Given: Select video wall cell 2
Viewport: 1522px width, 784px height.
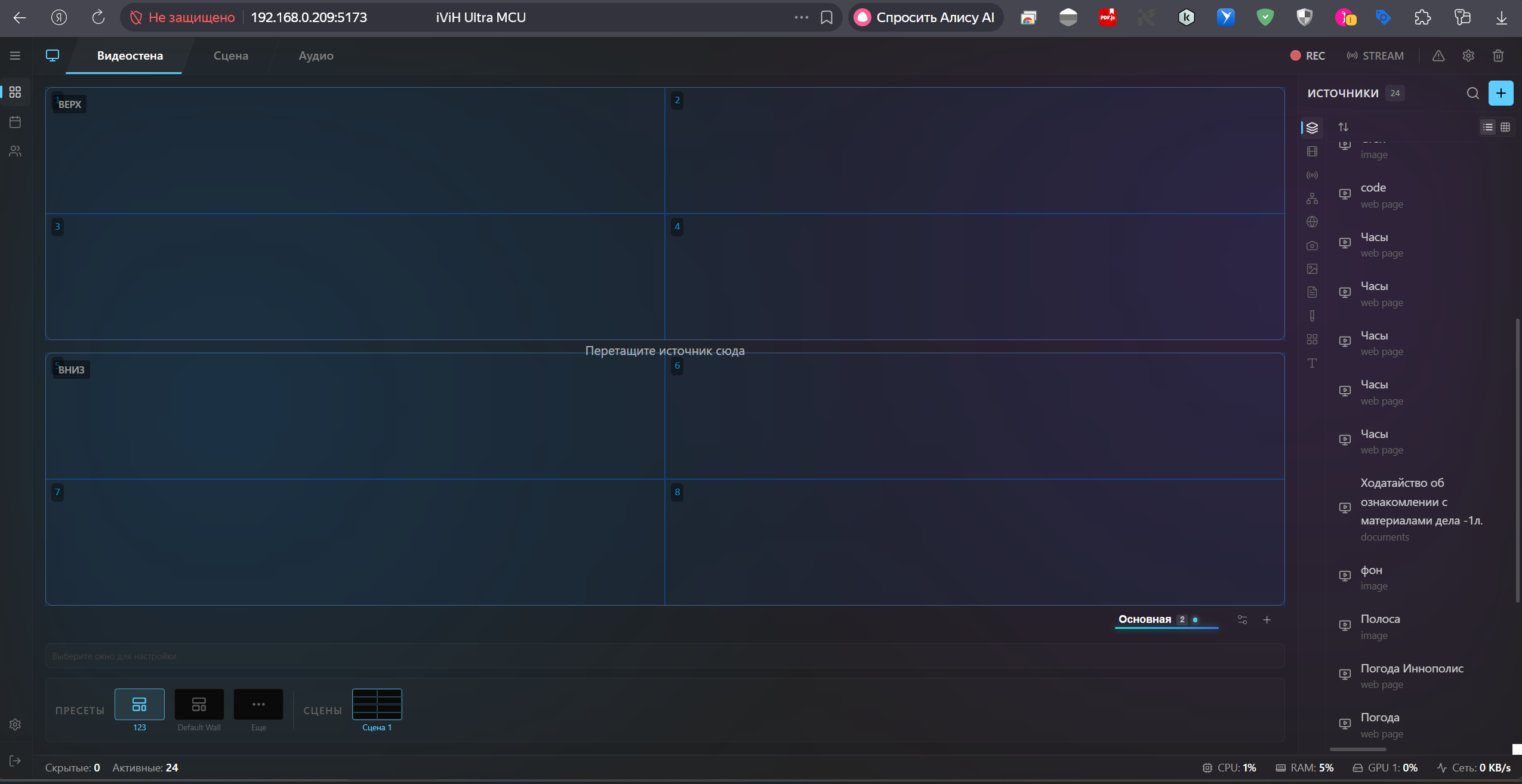Looking at the screenshot, I should click(x=974, y=151).
